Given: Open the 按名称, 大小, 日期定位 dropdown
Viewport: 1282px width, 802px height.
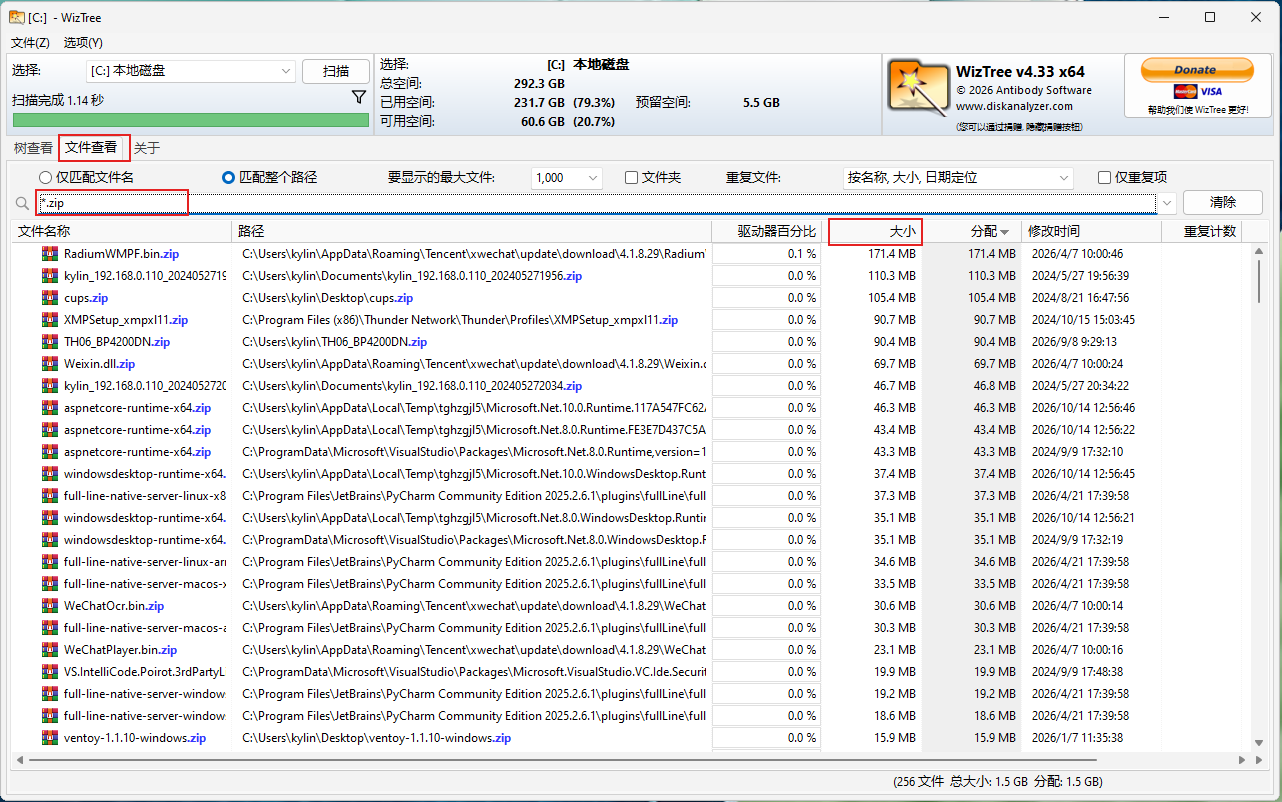Looking at the screenshot, I should click(957, 178).
